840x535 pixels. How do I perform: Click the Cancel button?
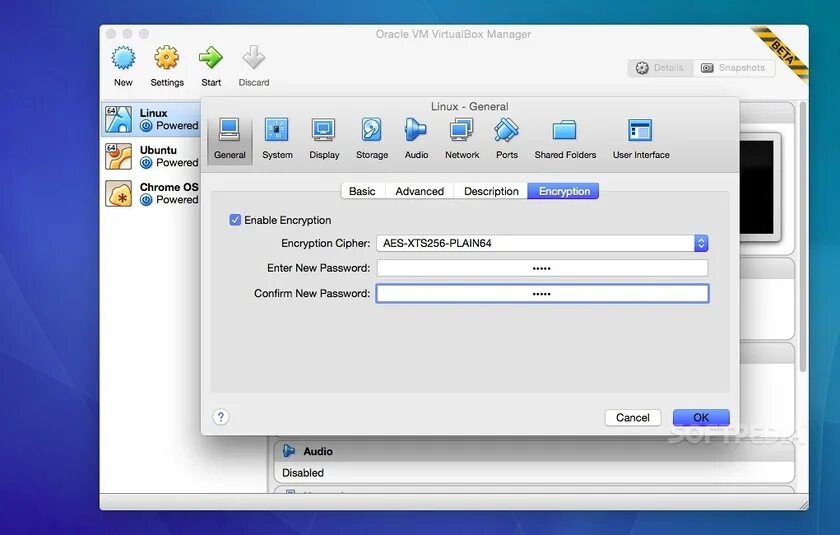point(633,417)
